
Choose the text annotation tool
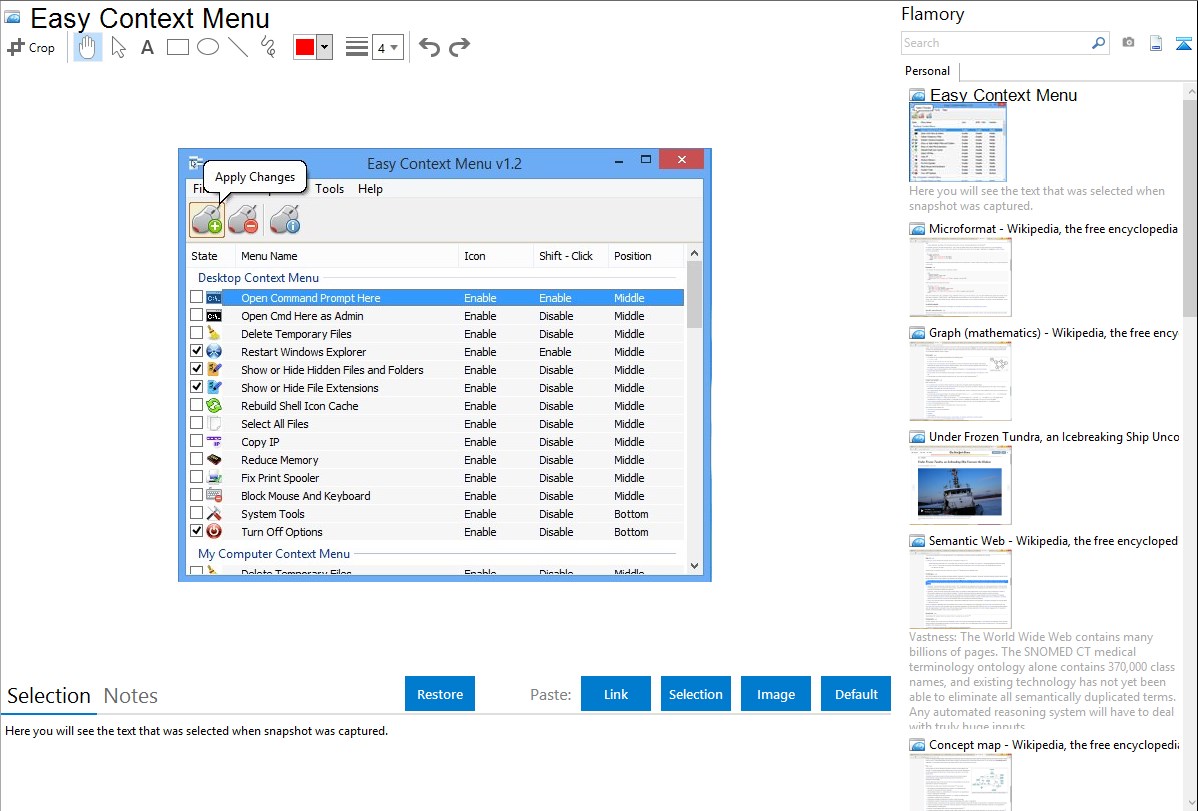147,47
